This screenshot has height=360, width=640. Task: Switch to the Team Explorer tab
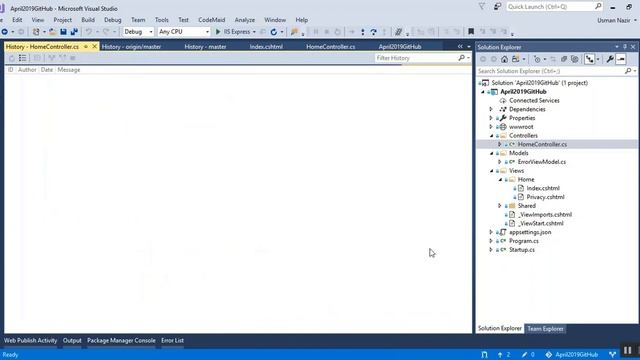pyautogui.click(x=545, y=329)
